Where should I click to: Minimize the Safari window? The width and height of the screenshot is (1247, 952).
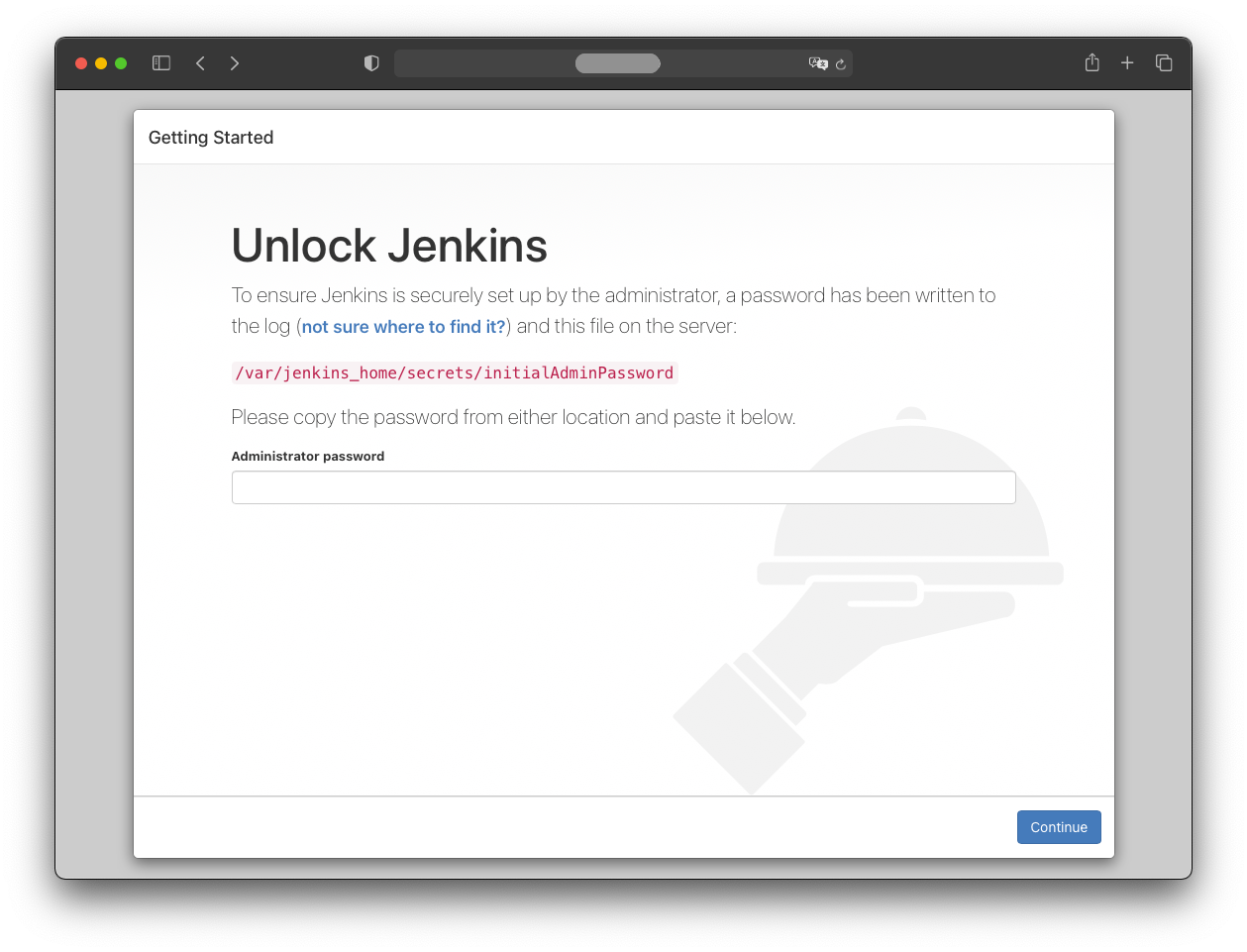(x=101, y=63)
